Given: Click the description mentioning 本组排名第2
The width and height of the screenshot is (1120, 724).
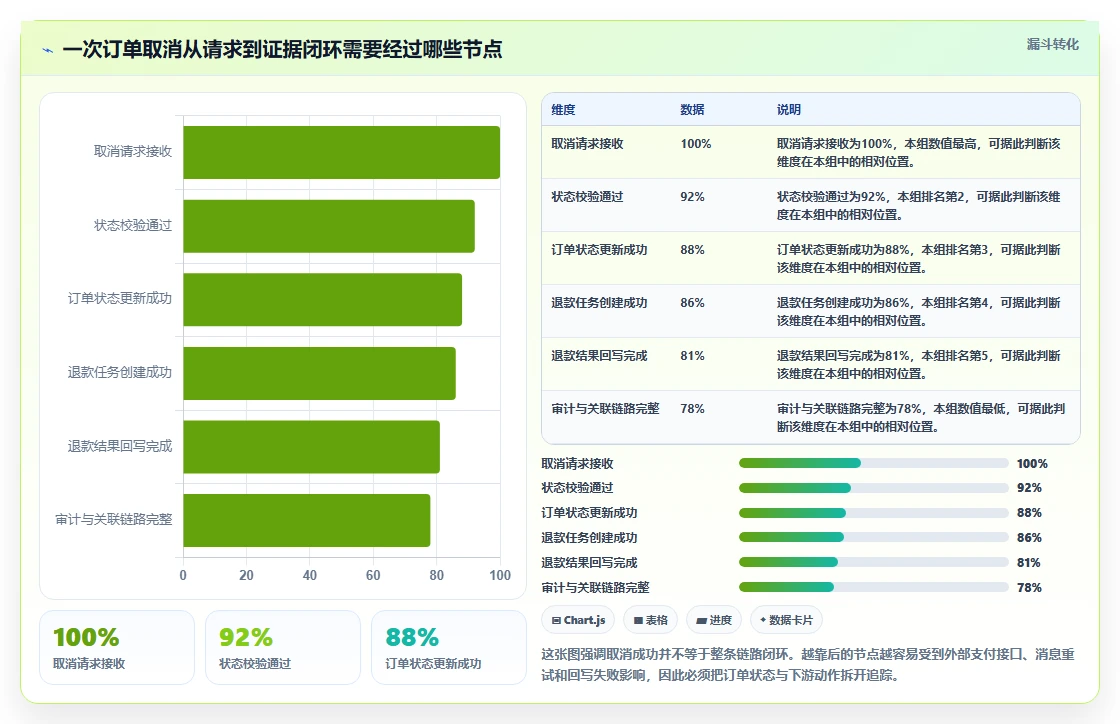Looking at the screenshot, I should 919,205.
